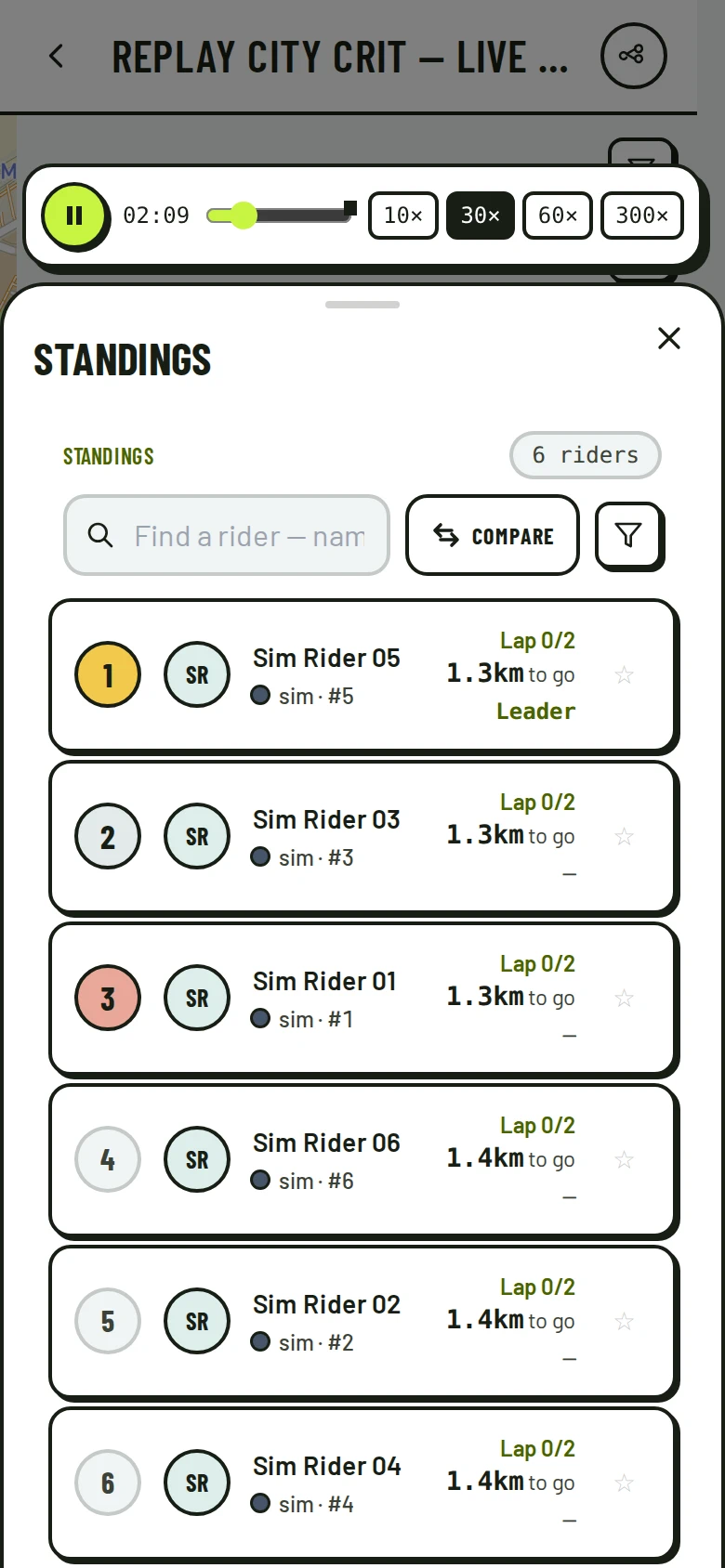Click the Compare button
The image size is (725, 1568).
click(493, 535)
